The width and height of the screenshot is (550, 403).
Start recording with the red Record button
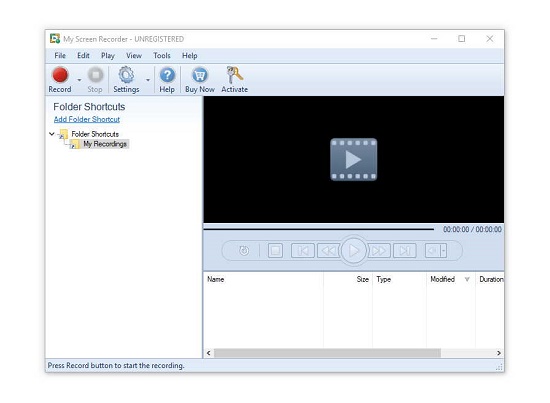60,80
